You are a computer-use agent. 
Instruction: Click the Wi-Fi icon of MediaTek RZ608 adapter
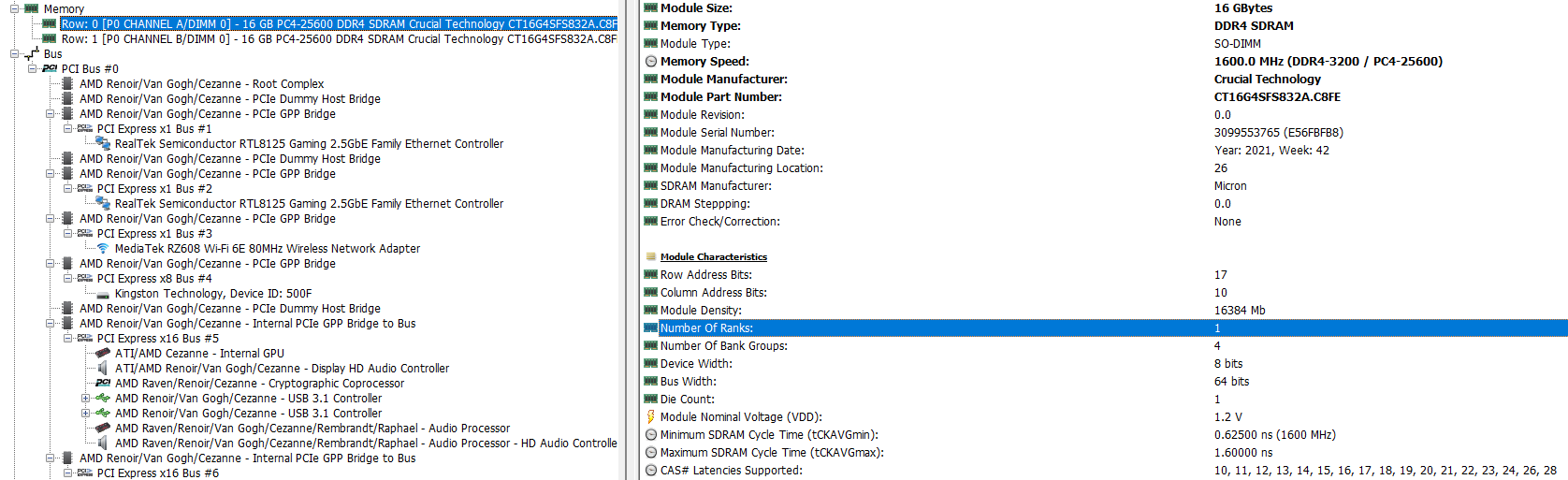(103, 249)
